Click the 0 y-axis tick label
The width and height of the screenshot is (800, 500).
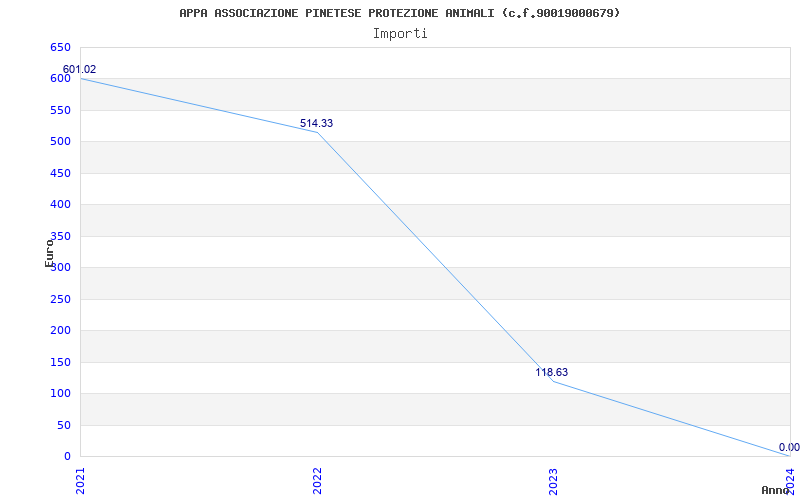tap(67, 457)
